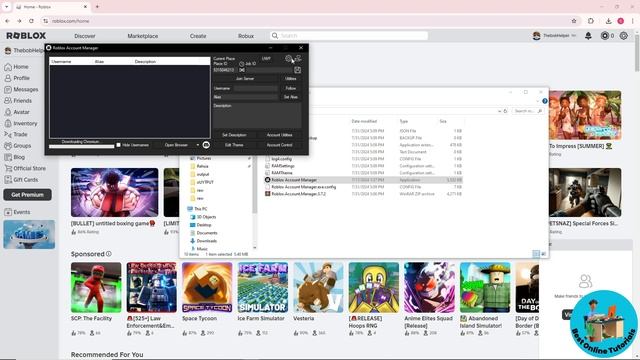Image resolution: width=640 pixels, height=360 pixels.
Task: Click the shuffle icon beside the Place ID
Action: tap(242, 70)
